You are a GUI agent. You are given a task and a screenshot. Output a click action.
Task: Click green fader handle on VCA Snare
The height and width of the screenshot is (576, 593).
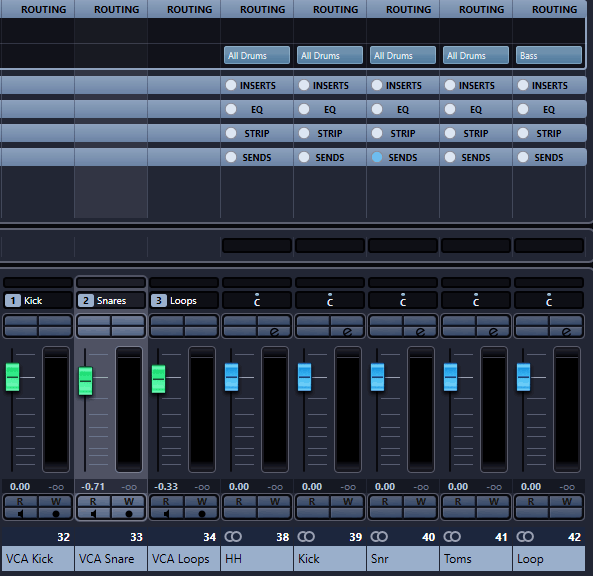pos(85,381)
